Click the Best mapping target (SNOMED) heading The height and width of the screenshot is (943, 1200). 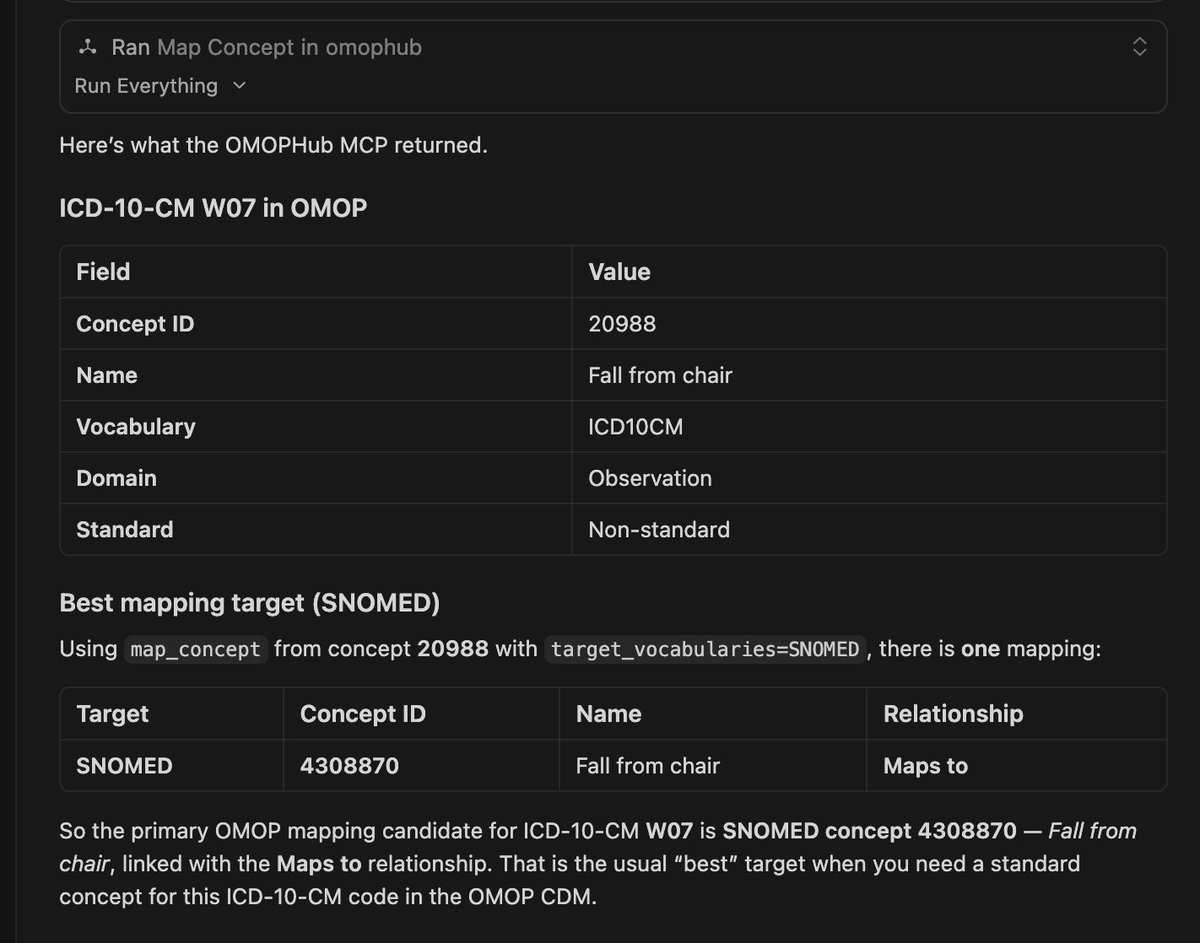[250, 603]
